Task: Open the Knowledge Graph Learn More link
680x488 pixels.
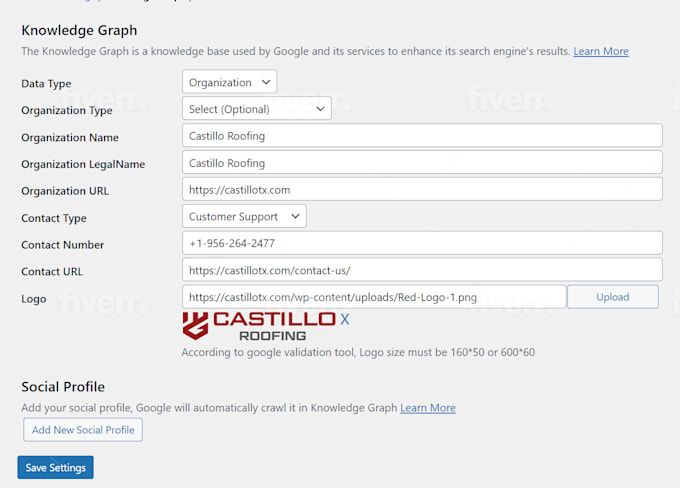Action: [601, 51]
